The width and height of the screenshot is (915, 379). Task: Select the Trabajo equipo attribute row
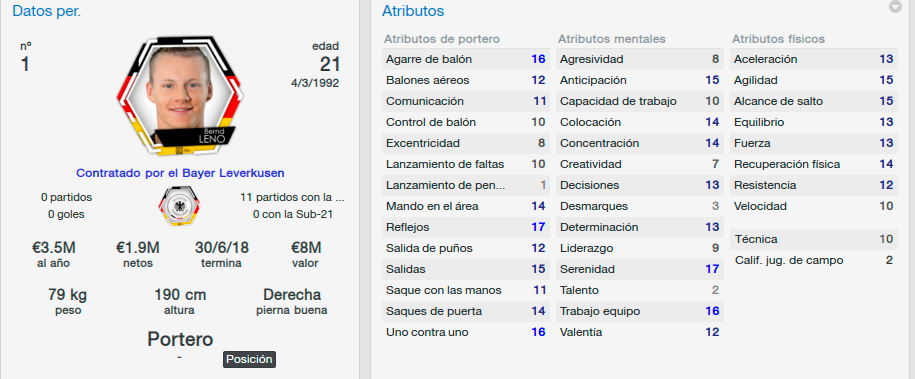pos(640,311)
